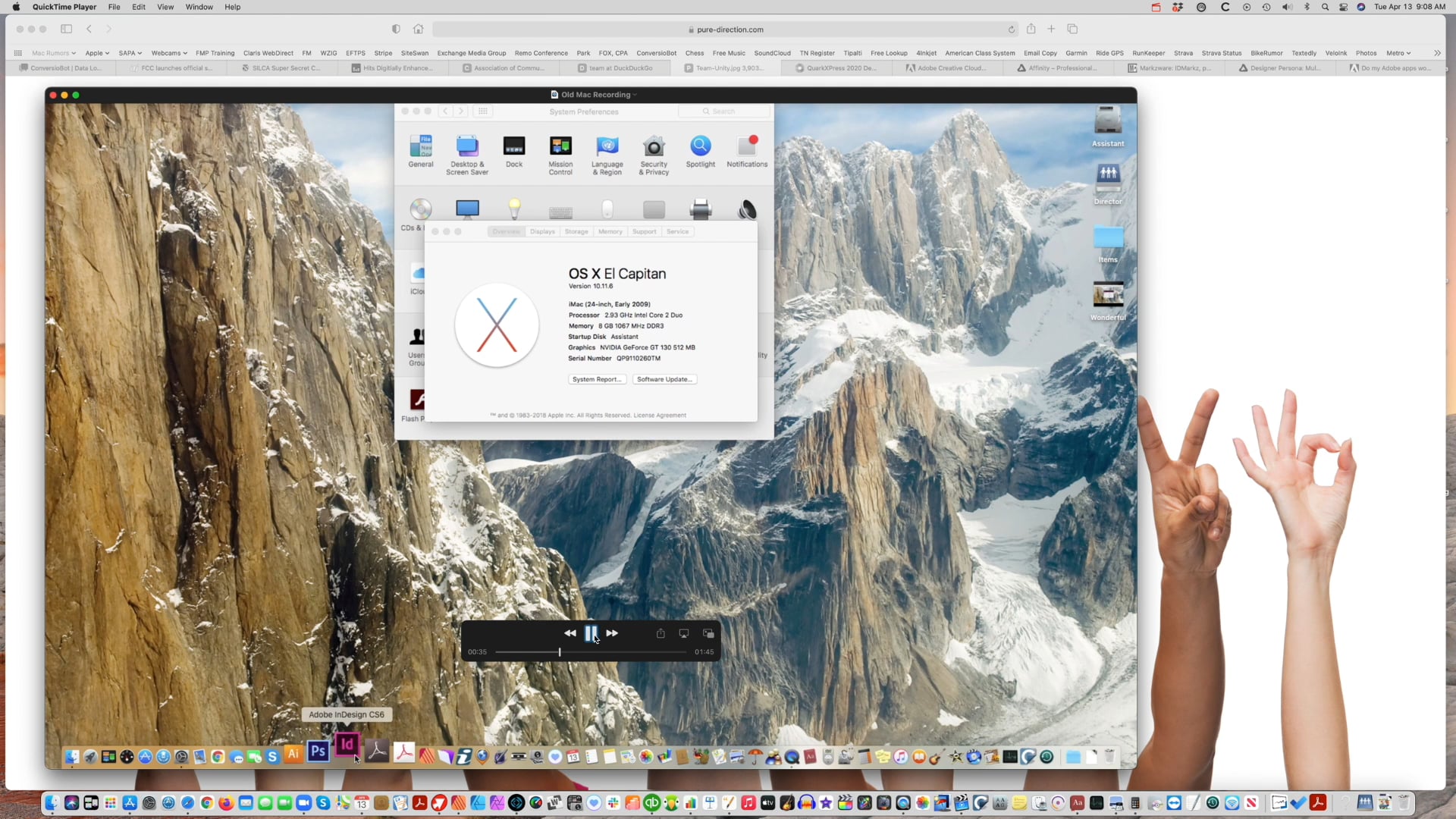
Task: Launch Firefox from the Dock
Action: click(226, 802)
